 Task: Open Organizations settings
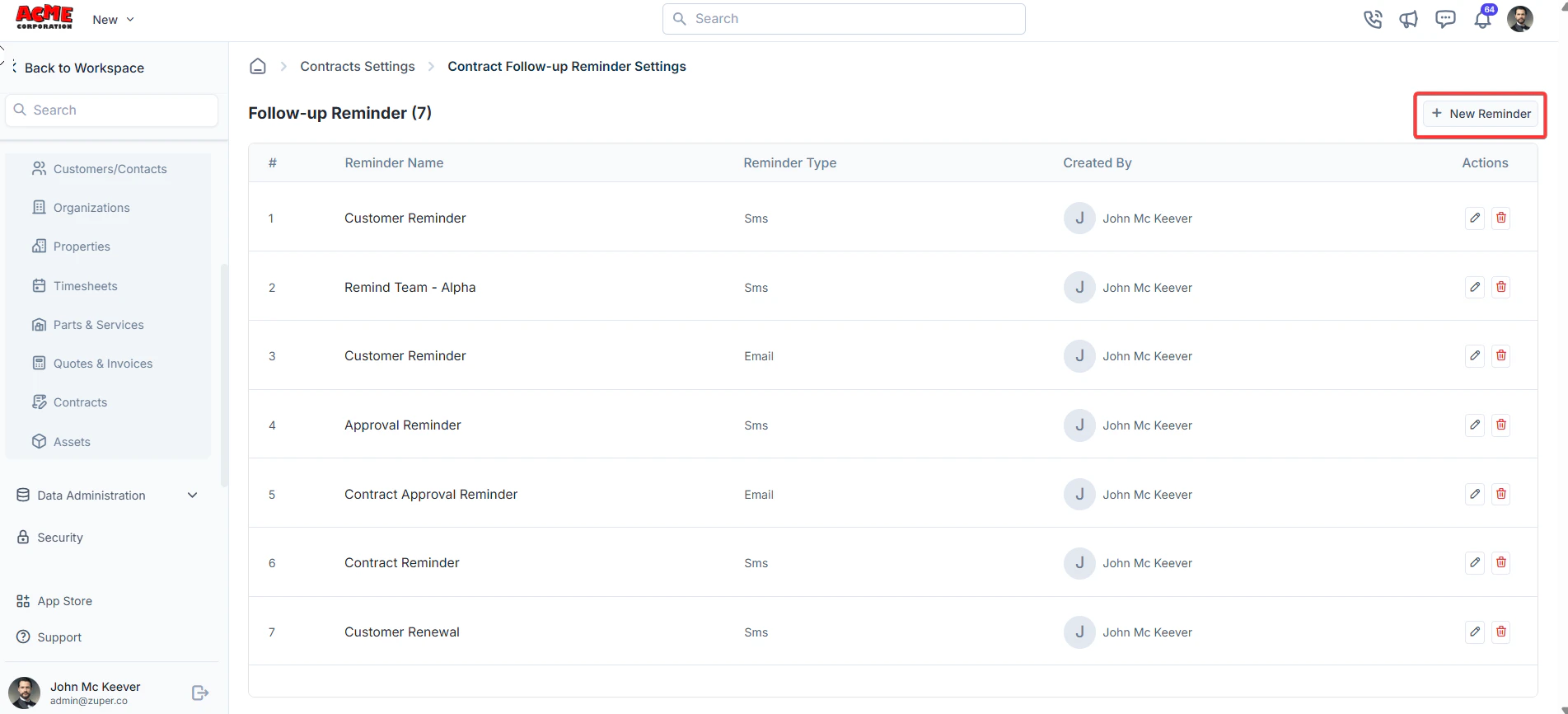[x=82, y=208]
